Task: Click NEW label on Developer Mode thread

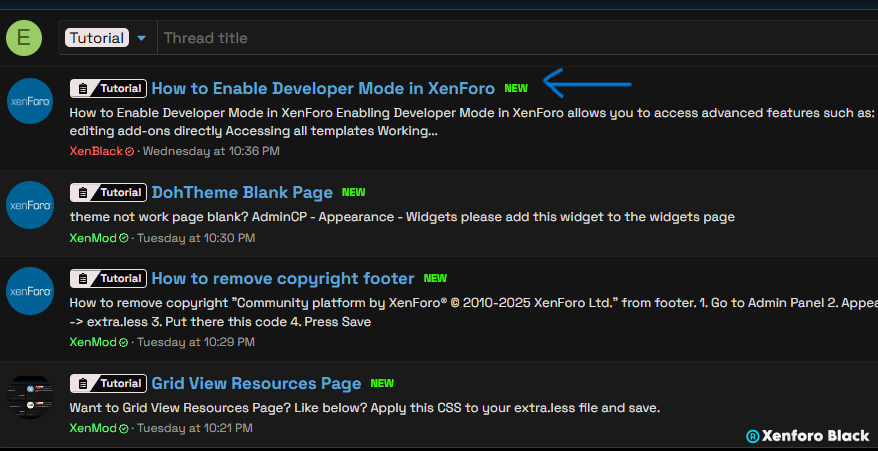Action: 516,89
